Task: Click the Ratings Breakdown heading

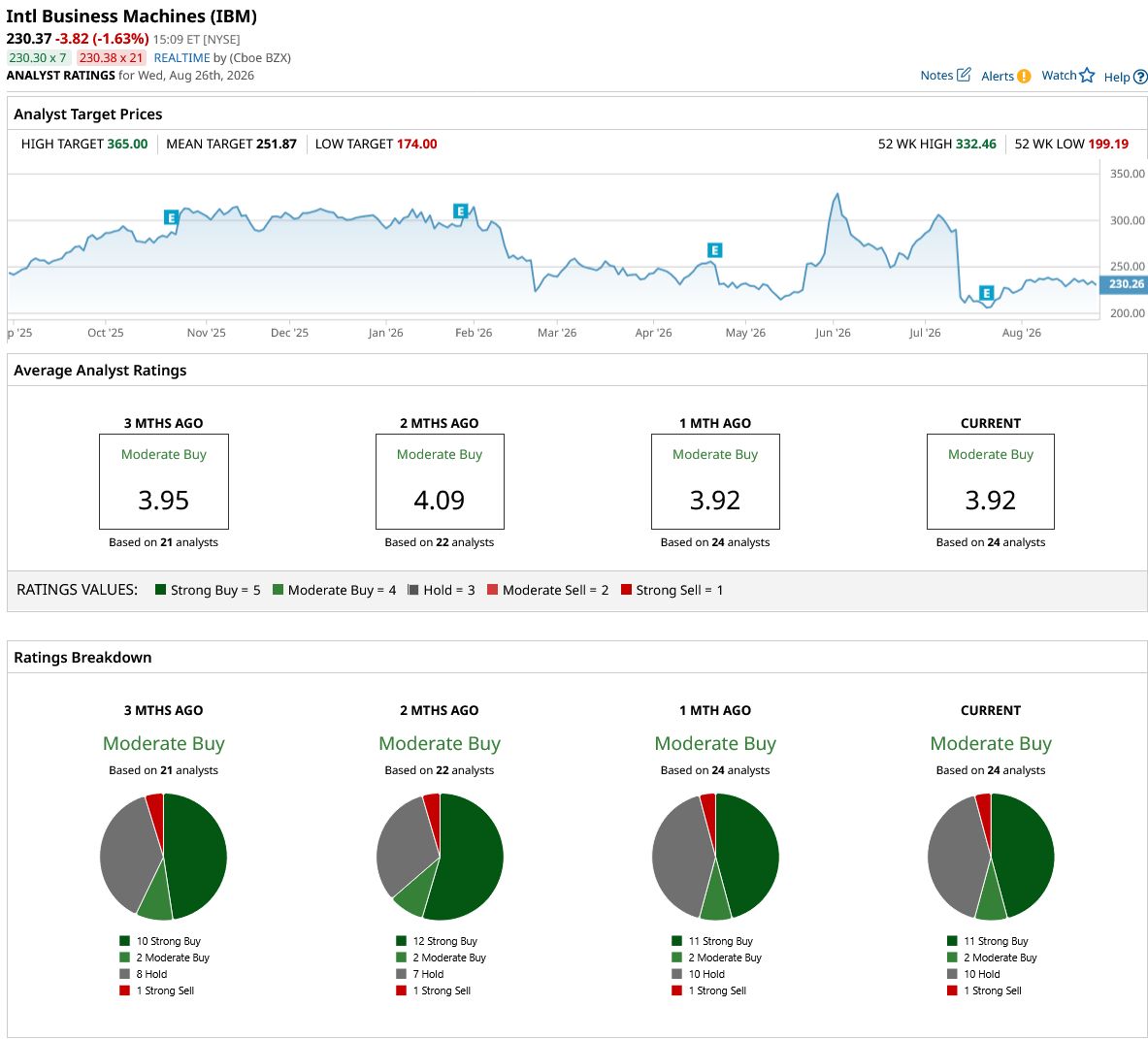Action: pos(82,657)
